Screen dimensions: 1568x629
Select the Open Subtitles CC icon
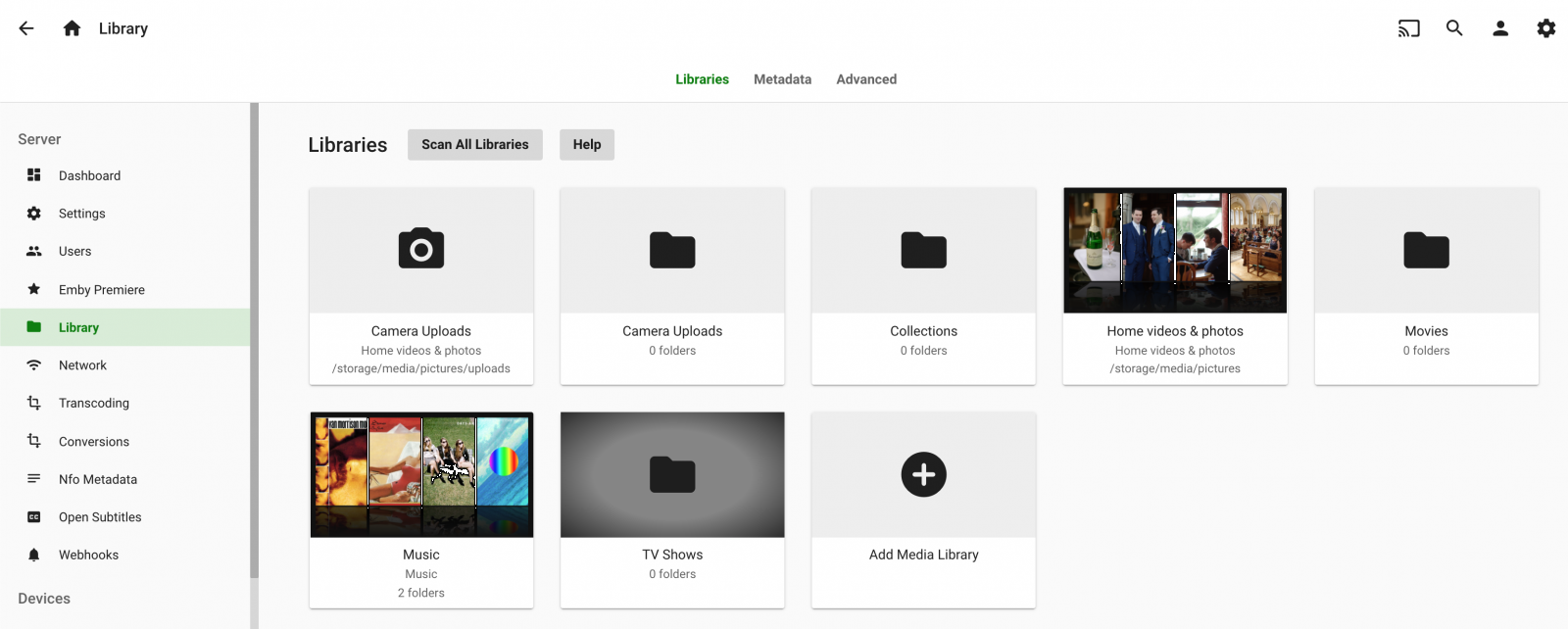pyautogui.click(x=34, y=517)
